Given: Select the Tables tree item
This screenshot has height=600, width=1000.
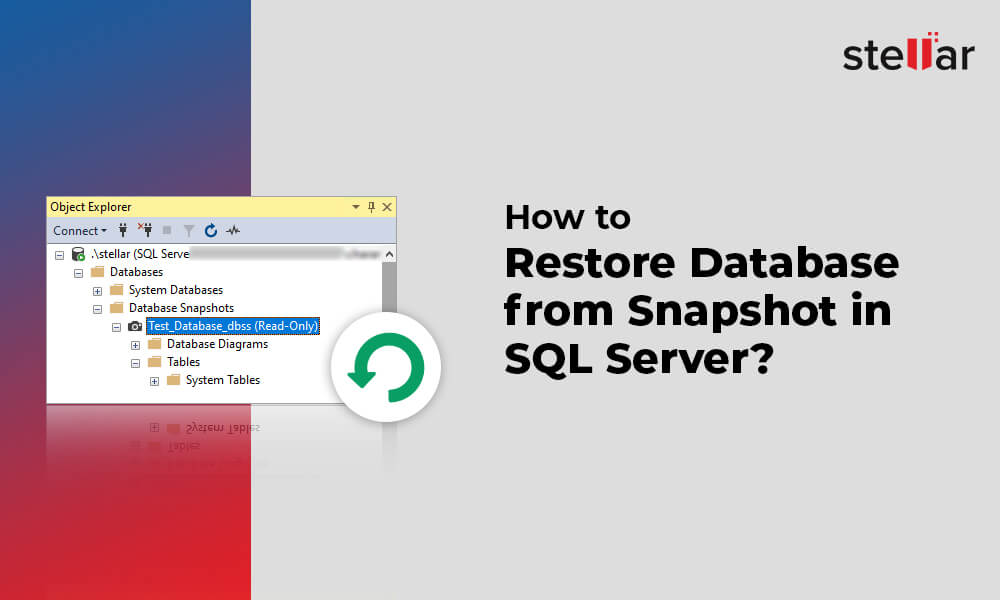Looking at the screenshot, I should [x=185, y=361].
